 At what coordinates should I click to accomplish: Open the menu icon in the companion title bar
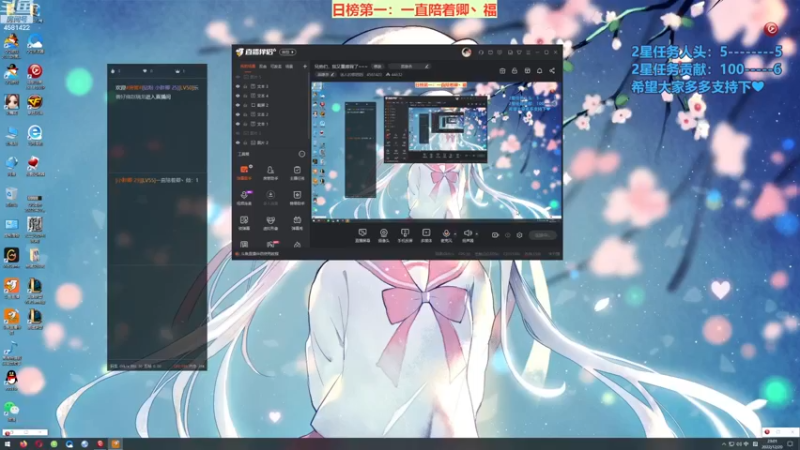[528, 52]
